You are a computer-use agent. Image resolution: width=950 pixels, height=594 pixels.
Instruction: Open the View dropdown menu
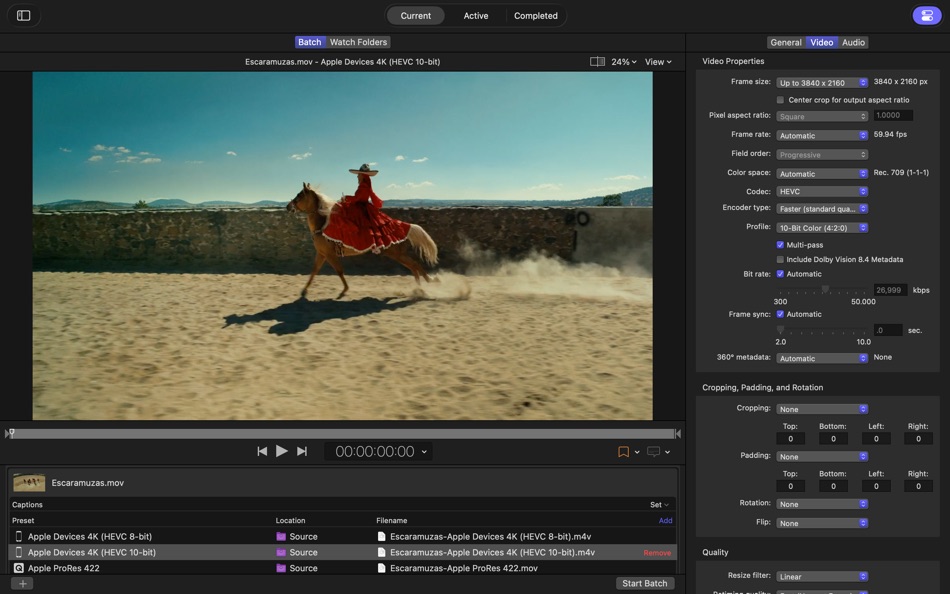point(658,62)
